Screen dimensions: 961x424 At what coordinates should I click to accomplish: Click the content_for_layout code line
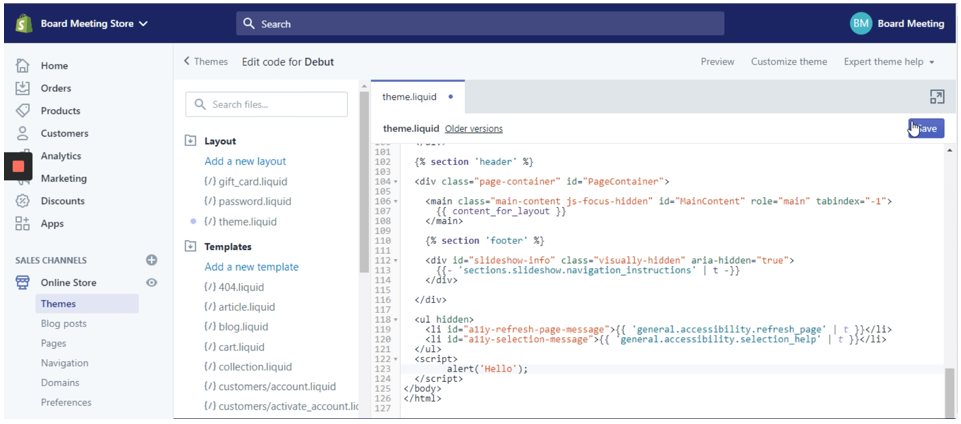pyautogui.click(x=500, y=211)
